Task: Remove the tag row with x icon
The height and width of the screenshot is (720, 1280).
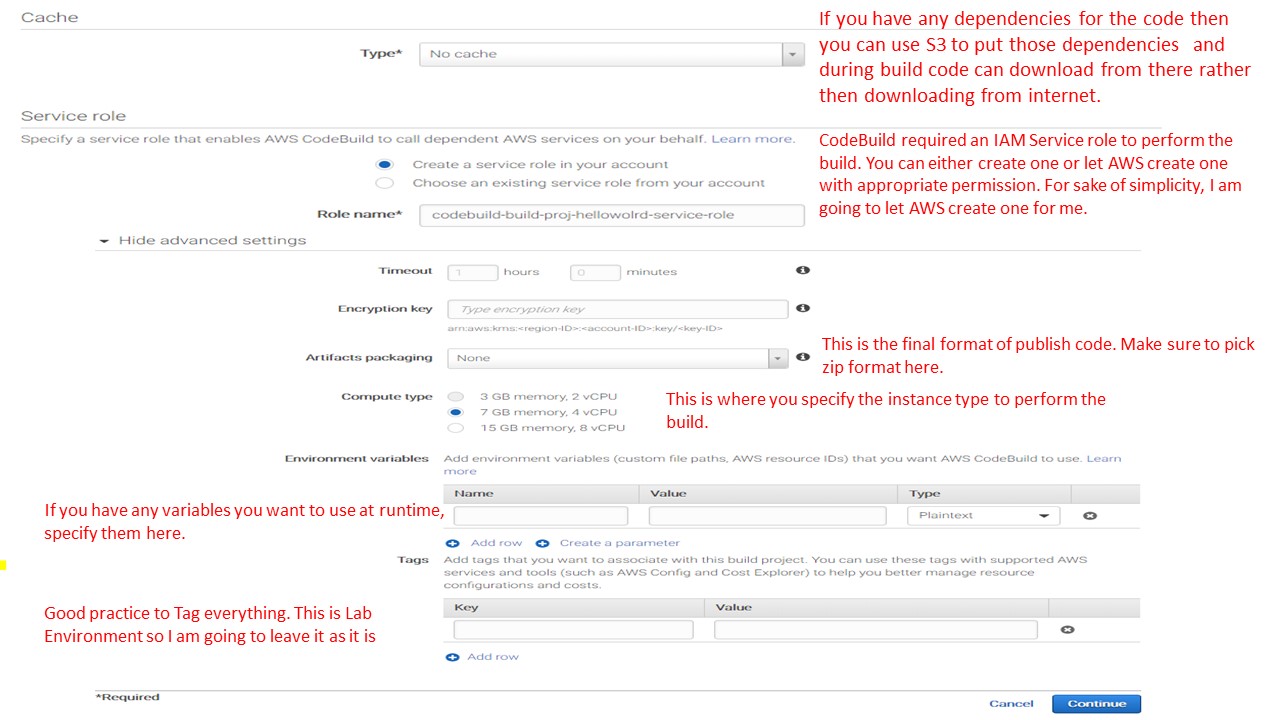Action: (1067, 630)
